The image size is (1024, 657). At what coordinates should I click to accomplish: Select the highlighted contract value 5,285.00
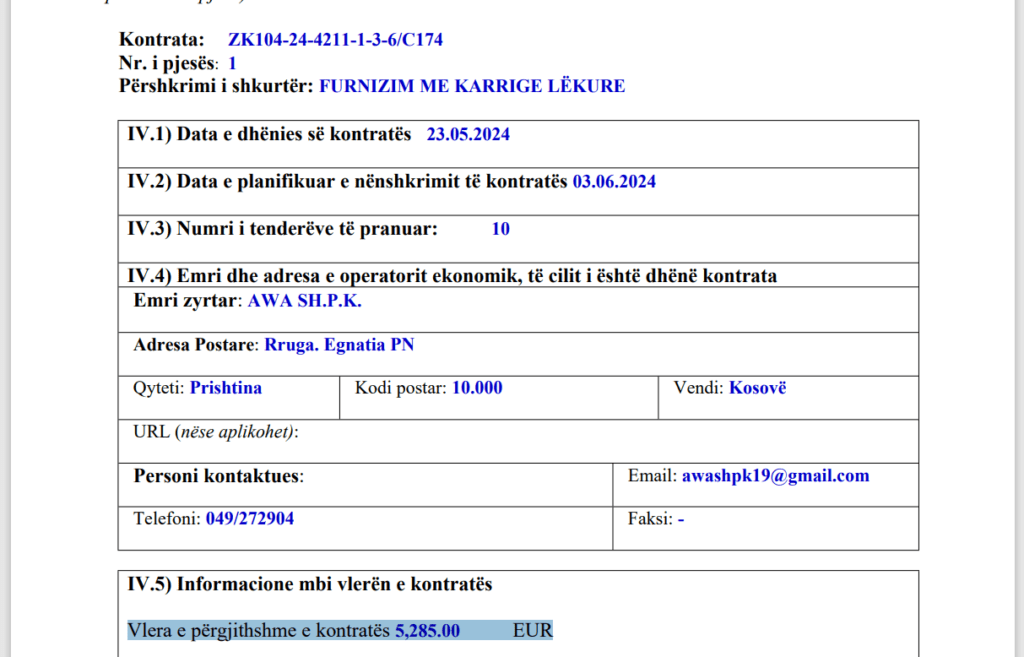coord(427,630)
